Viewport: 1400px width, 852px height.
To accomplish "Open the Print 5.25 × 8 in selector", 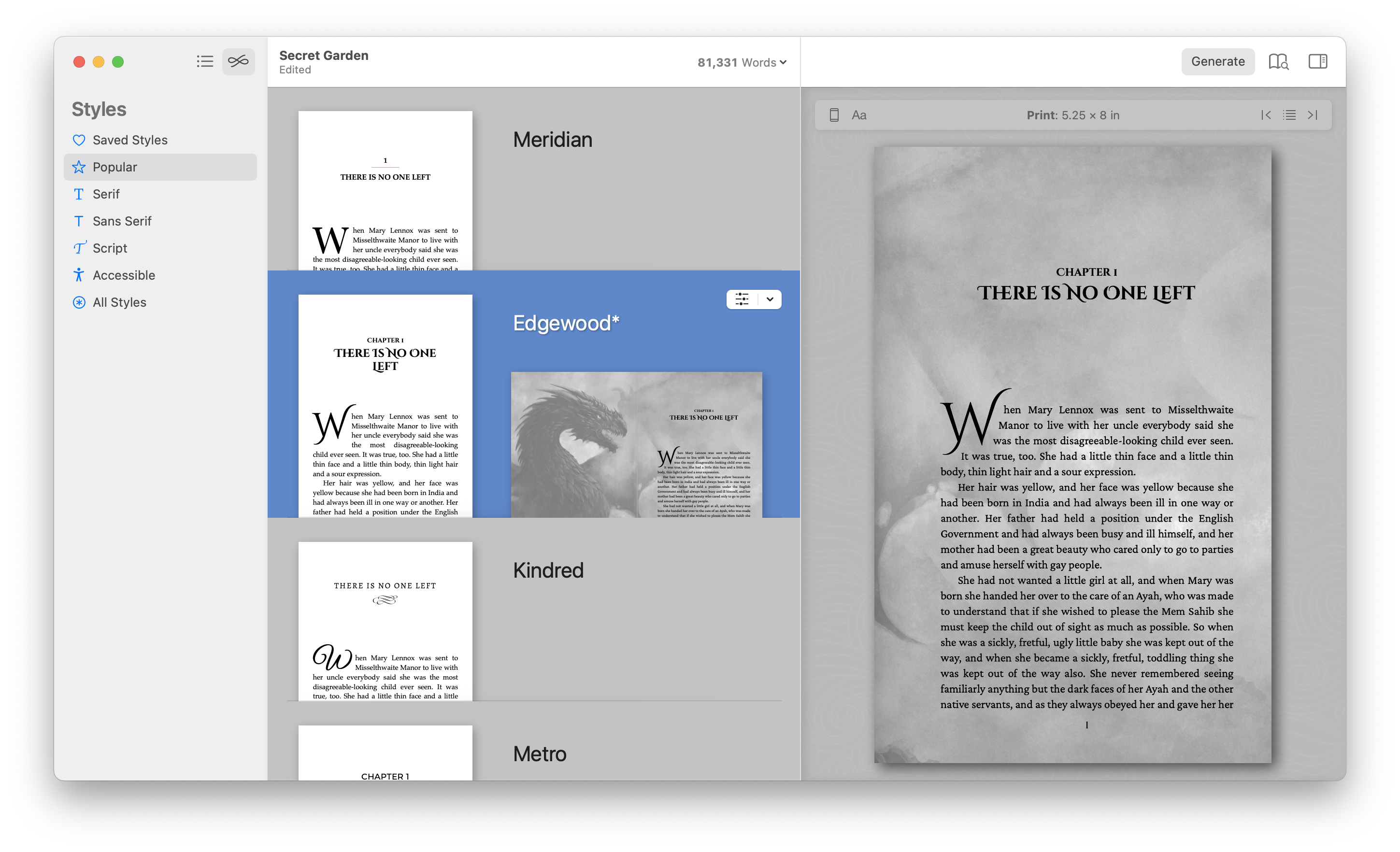I will 1072,115.
